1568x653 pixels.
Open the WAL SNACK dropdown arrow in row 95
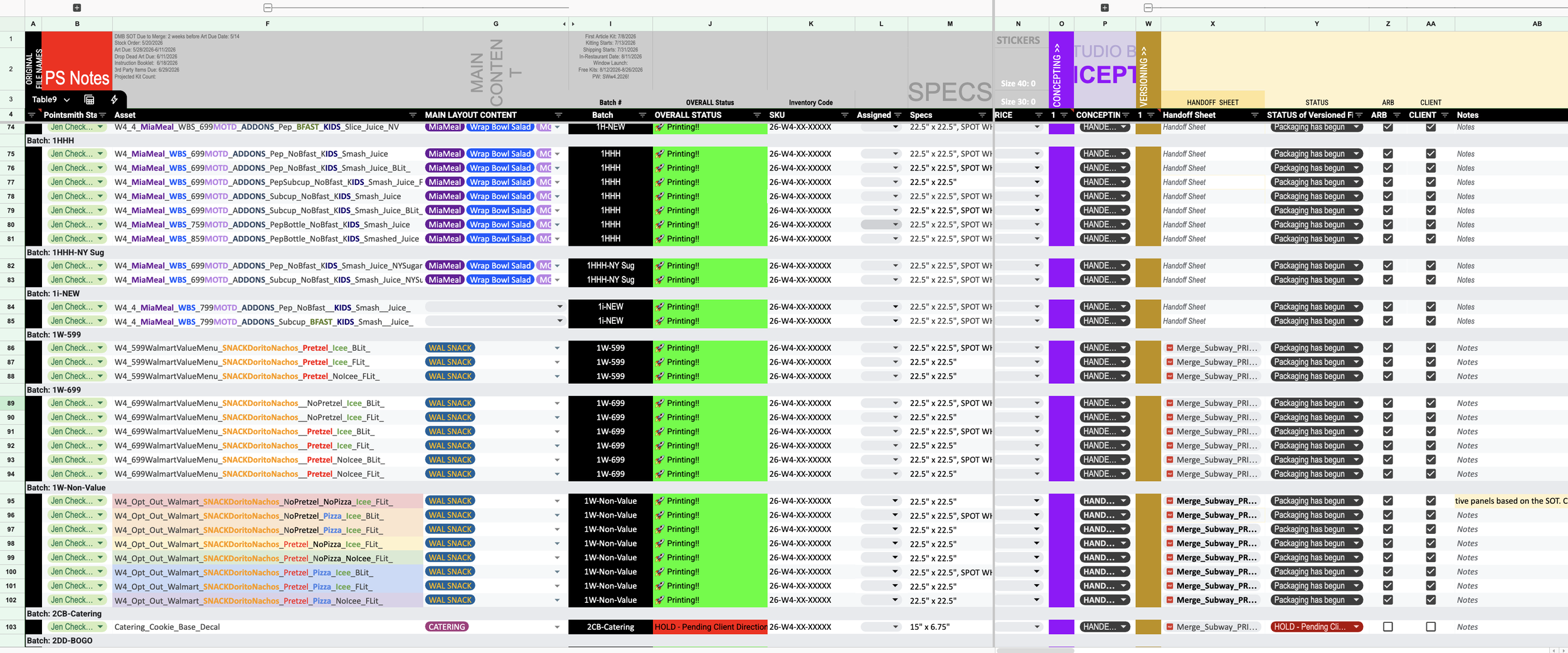pyautogui.click(x=557, y=501)
